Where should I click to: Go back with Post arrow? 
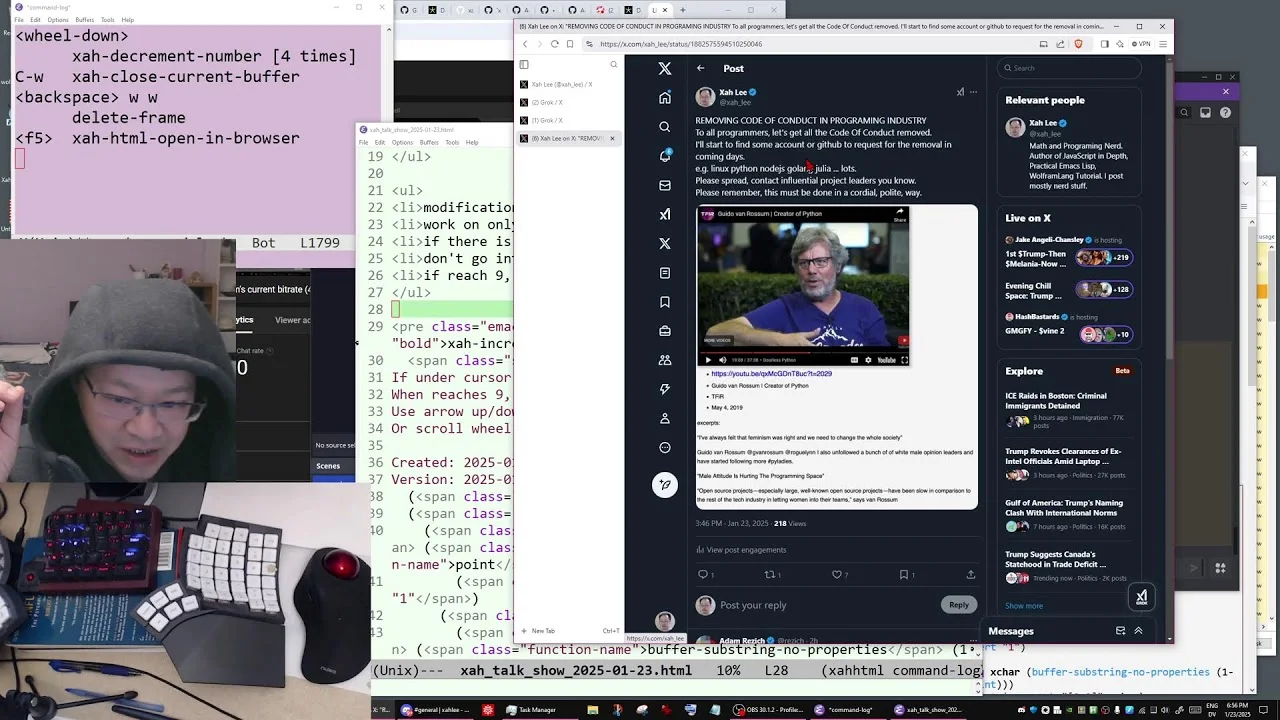pos(701,68)
